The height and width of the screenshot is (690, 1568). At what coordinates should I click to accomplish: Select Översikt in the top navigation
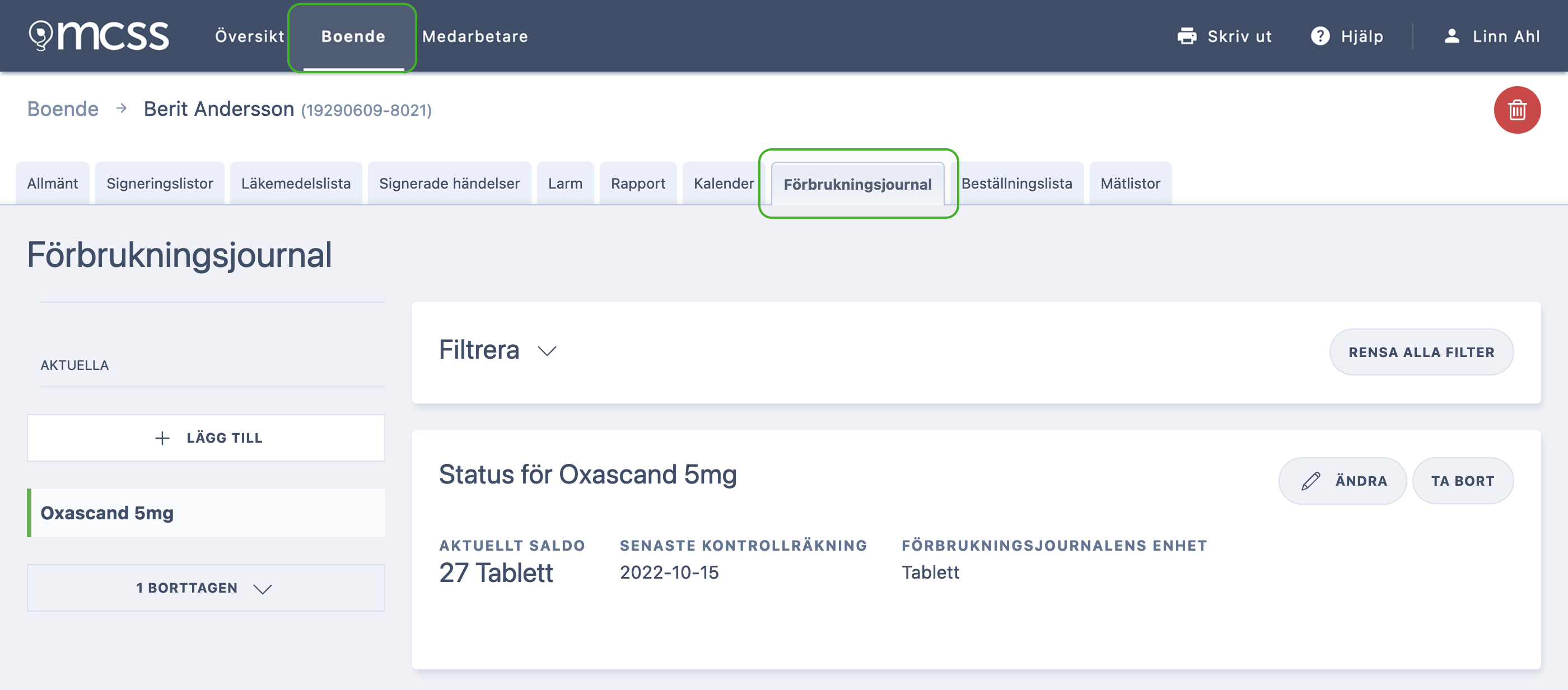coord(250,36)
